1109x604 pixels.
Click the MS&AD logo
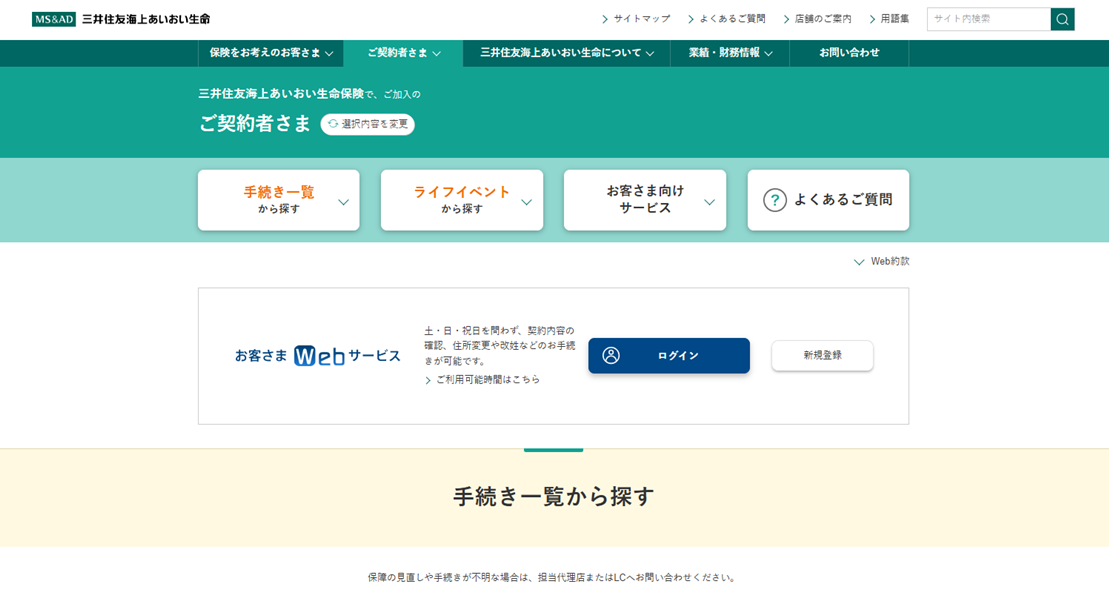click(54, 19)
